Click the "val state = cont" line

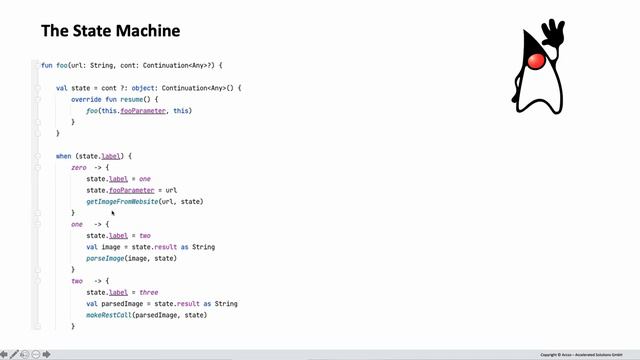(x=149, y=88)
